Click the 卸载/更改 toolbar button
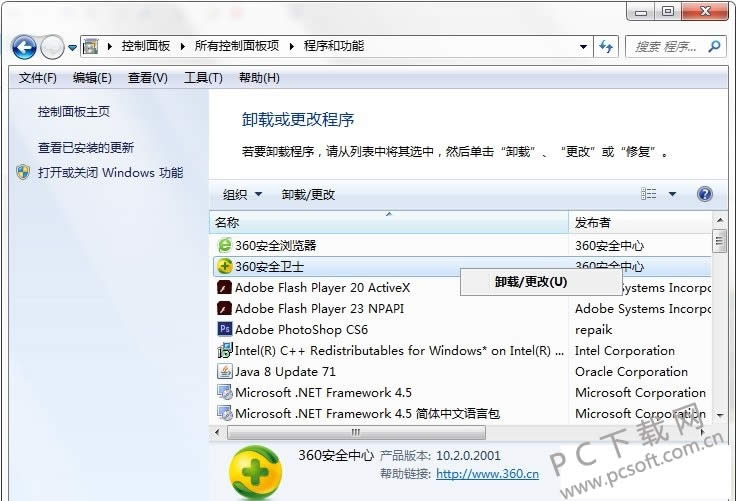 click(x=308, y=195)
